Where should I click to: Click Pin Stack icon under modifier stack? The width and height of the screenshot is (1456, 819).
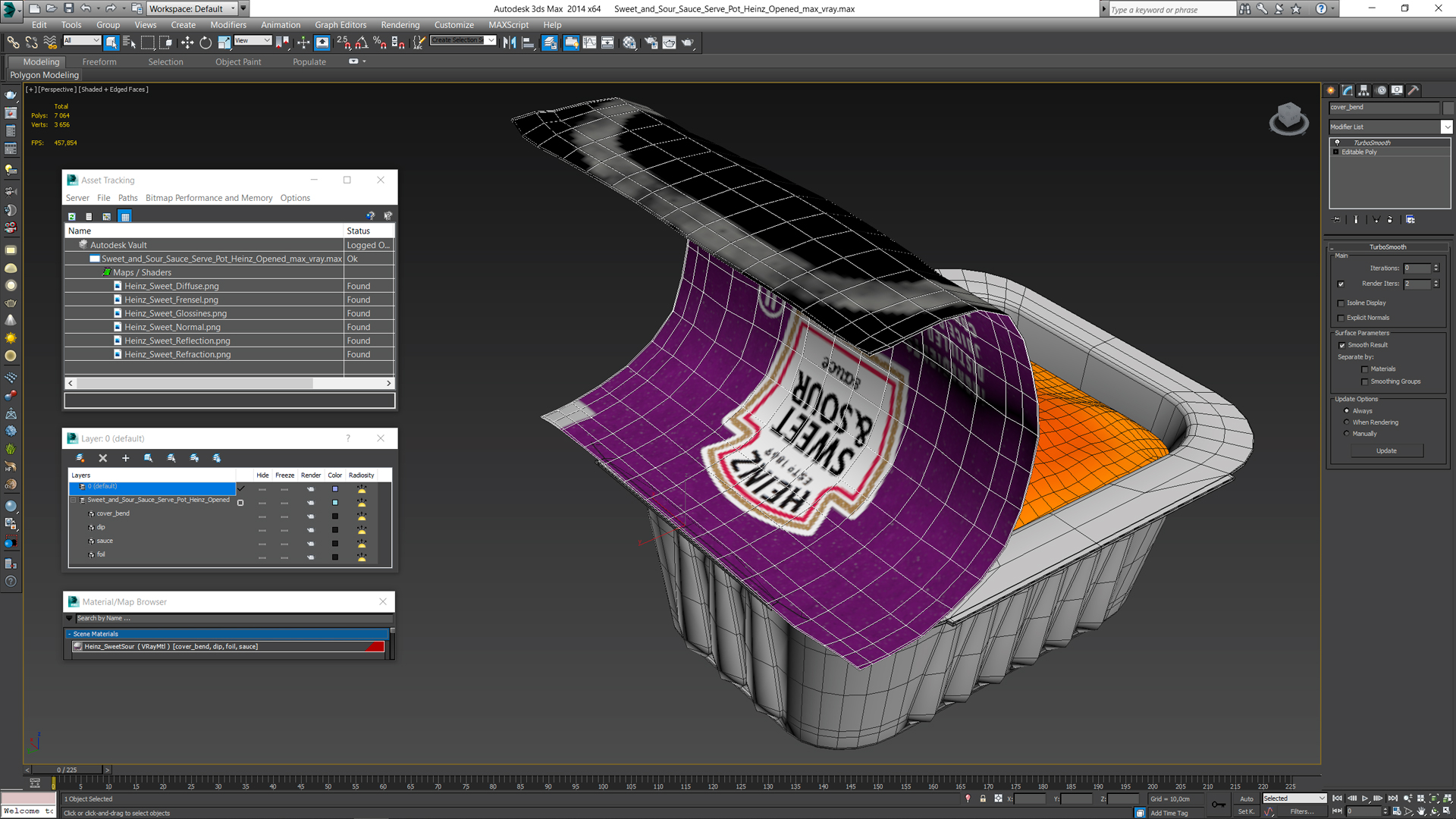coord(1337,220)
